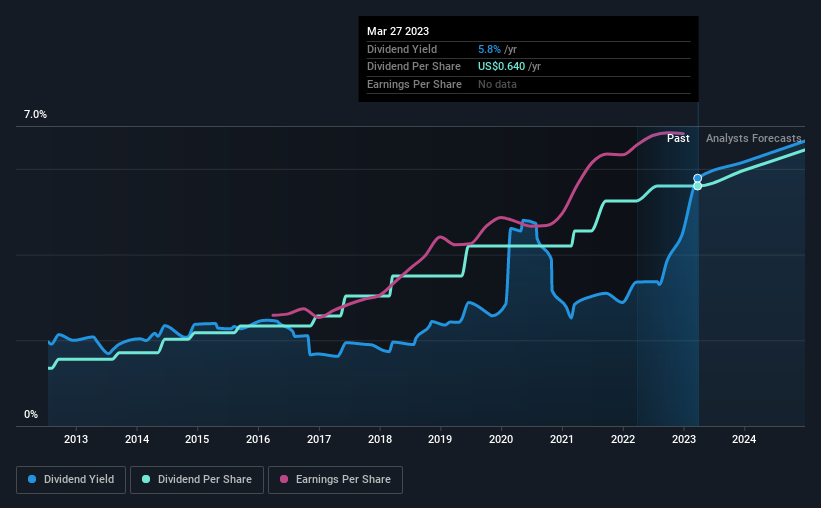Click the 2018 x-axis label
821x508 pixels.
tap(380, 439)
